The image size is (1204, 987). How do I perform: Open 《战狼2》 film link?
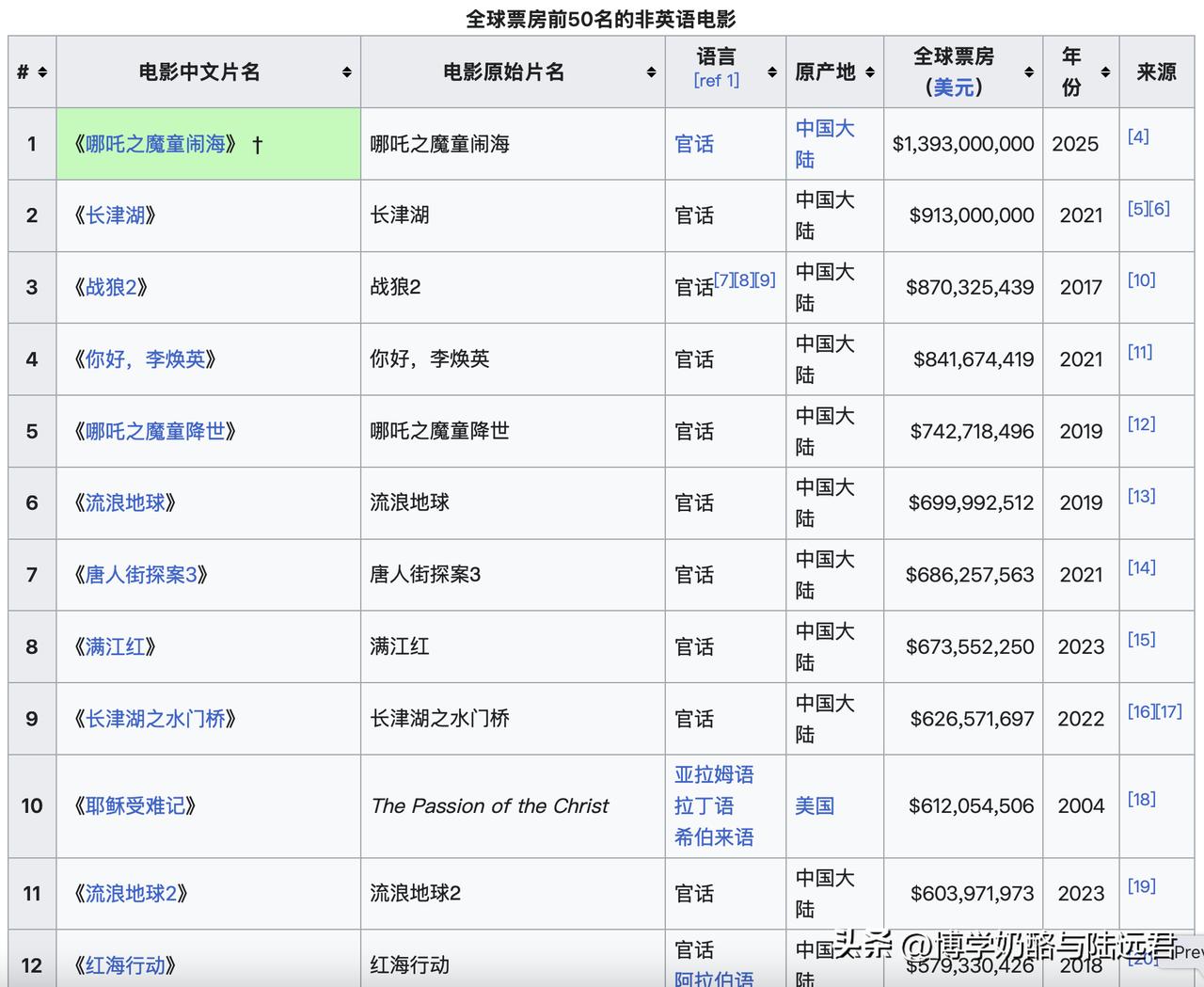pos(112,287)
